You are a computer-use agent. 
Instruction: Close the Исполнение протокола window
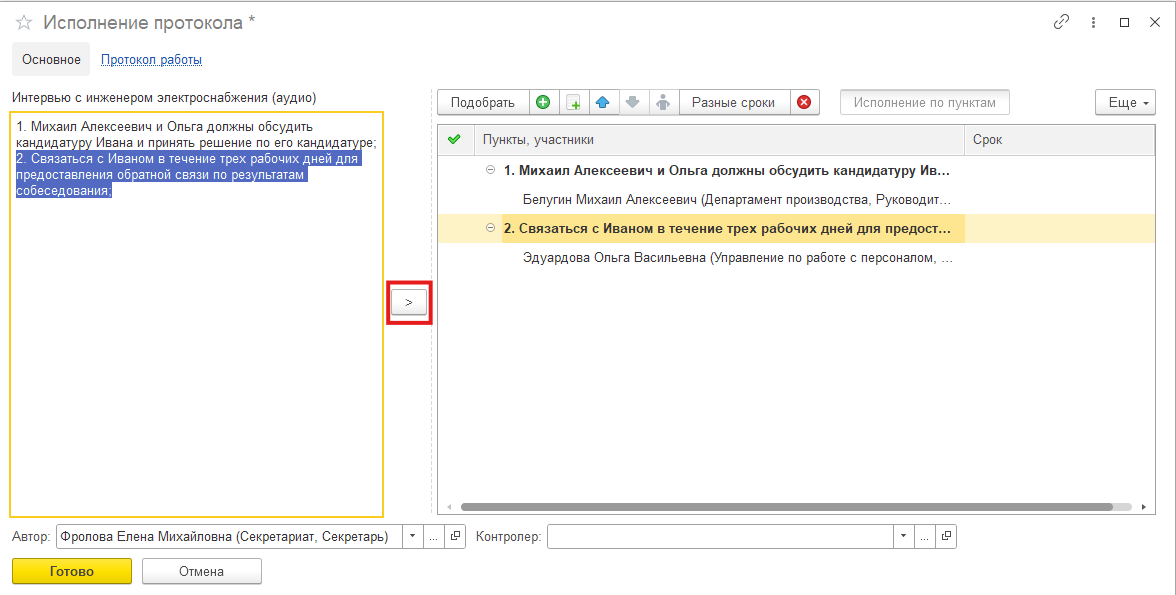pyautogui.click(x=1155, y=23)
